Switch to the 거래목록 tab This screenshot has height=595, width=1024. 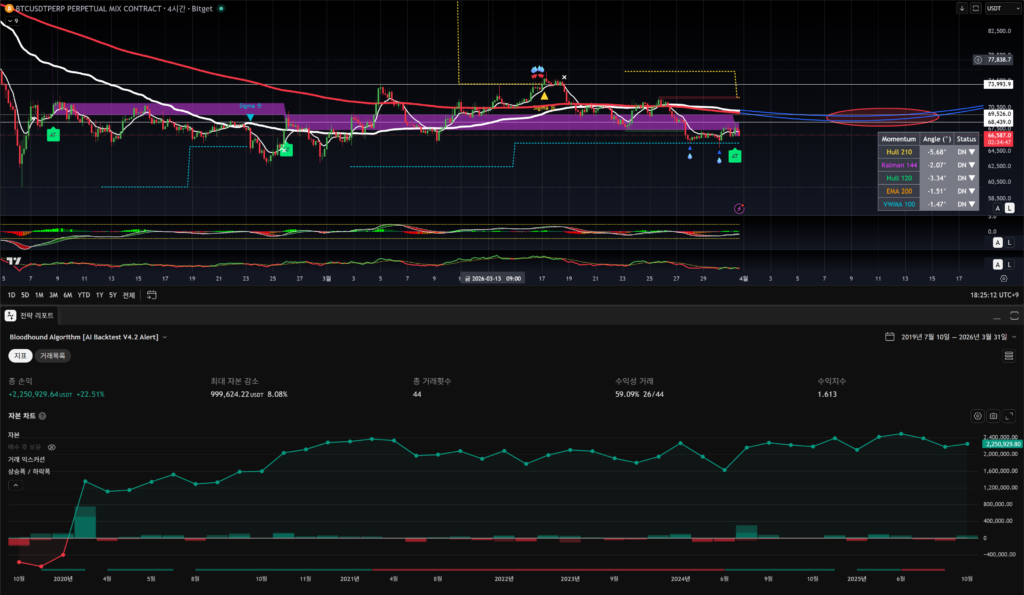pyautogui.click(x=51, y=355)
